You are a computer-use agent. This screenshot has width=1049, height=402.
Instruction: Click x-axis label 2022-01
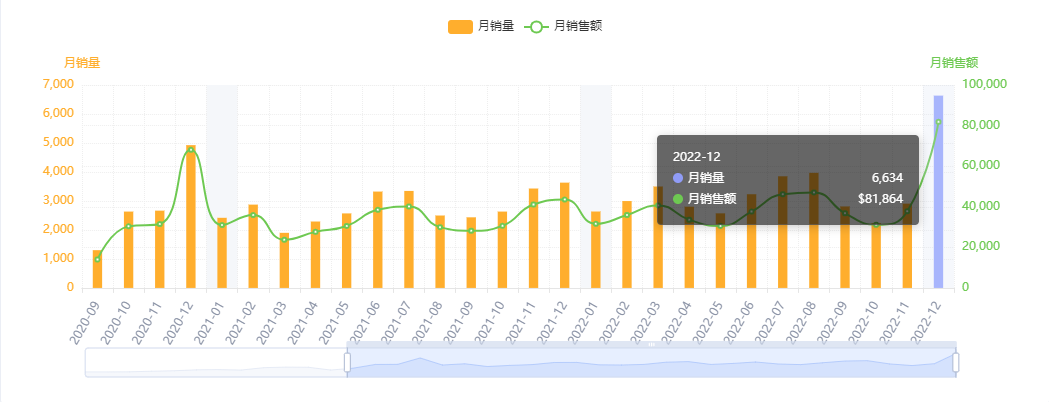585,320
